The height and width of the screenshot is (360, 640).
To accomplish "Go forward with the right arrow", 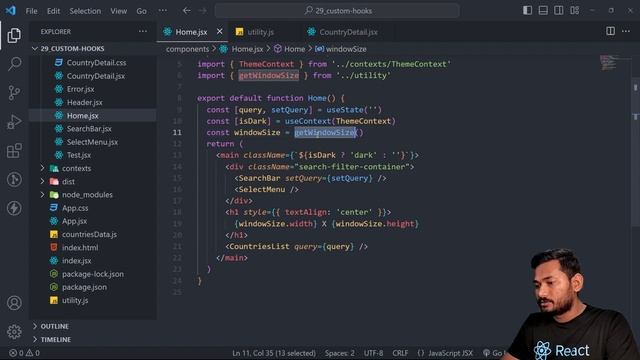I will [x=202, y=11].
